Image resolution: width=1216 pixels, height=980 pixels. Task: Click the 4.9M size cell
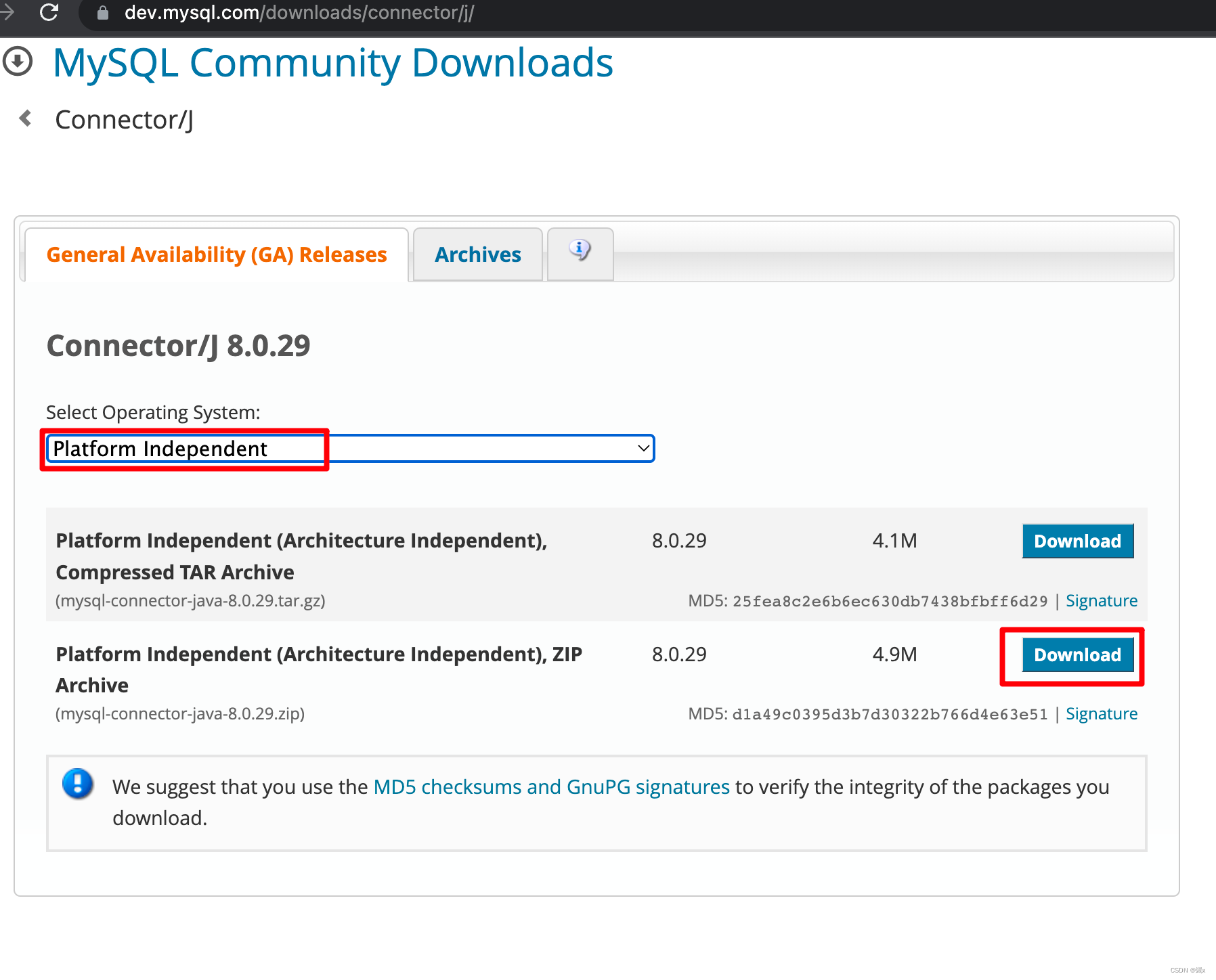click(894, 654)
